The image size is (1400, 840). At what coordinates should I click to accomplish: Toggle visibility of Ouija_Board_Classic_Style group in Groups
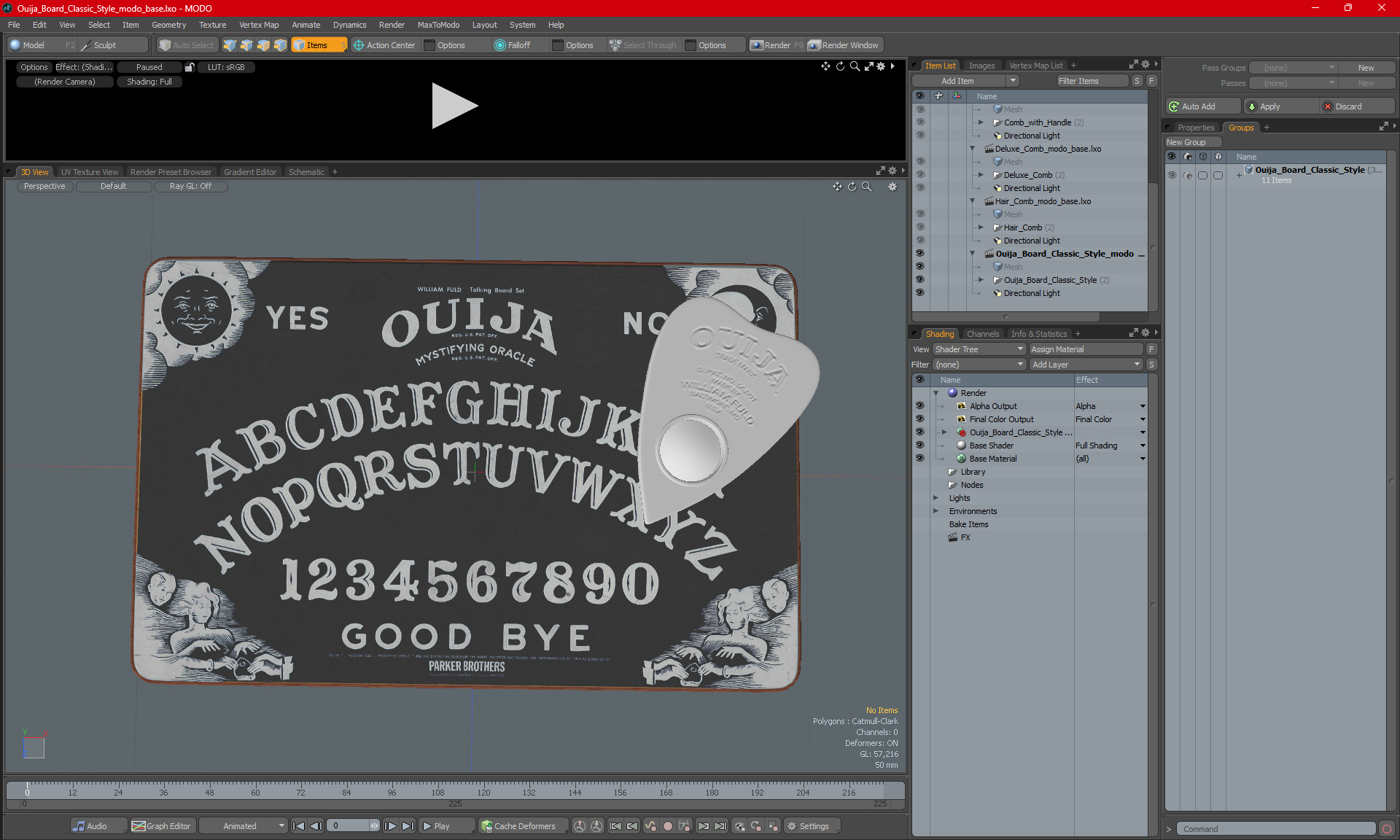coord(1172,175)
